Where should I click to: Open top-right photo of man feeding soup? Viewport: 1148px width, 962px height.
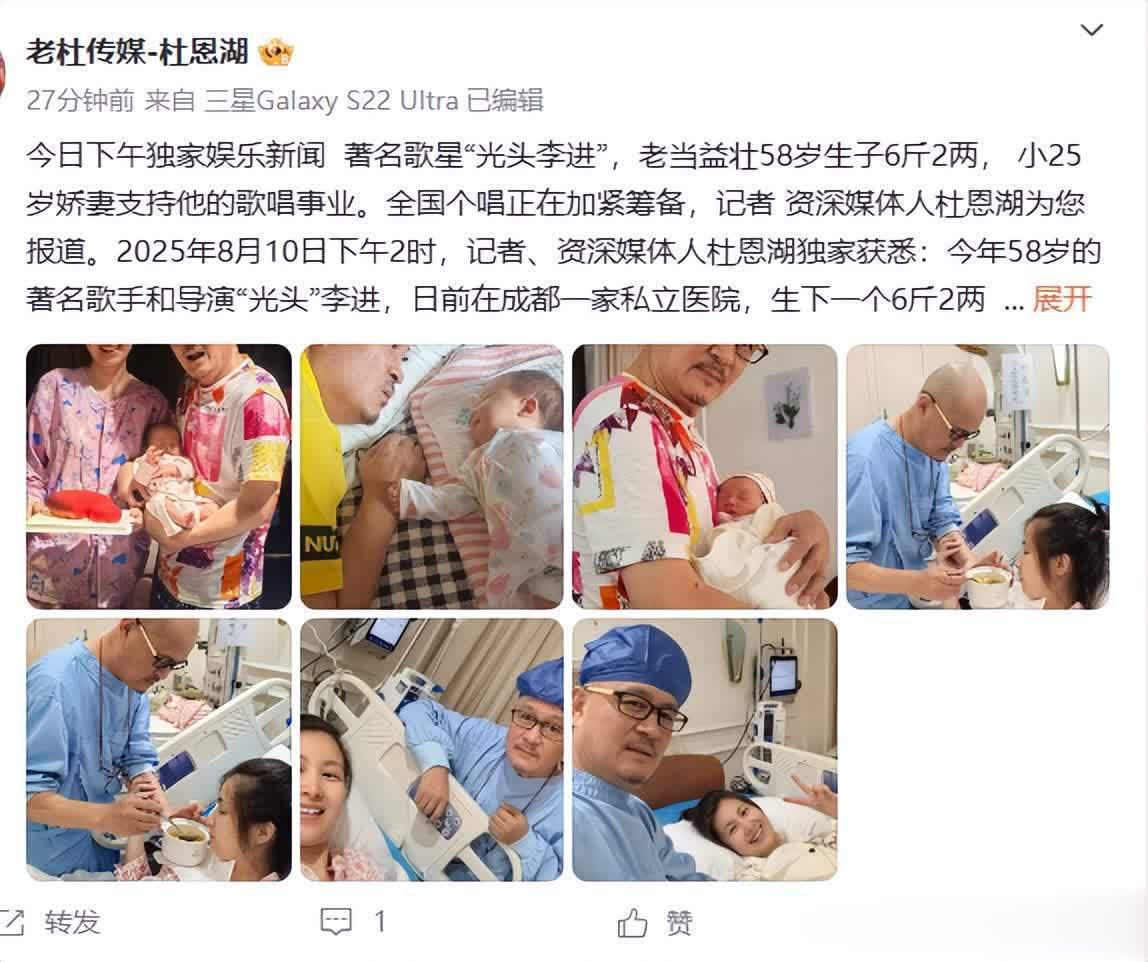[977, 477]
